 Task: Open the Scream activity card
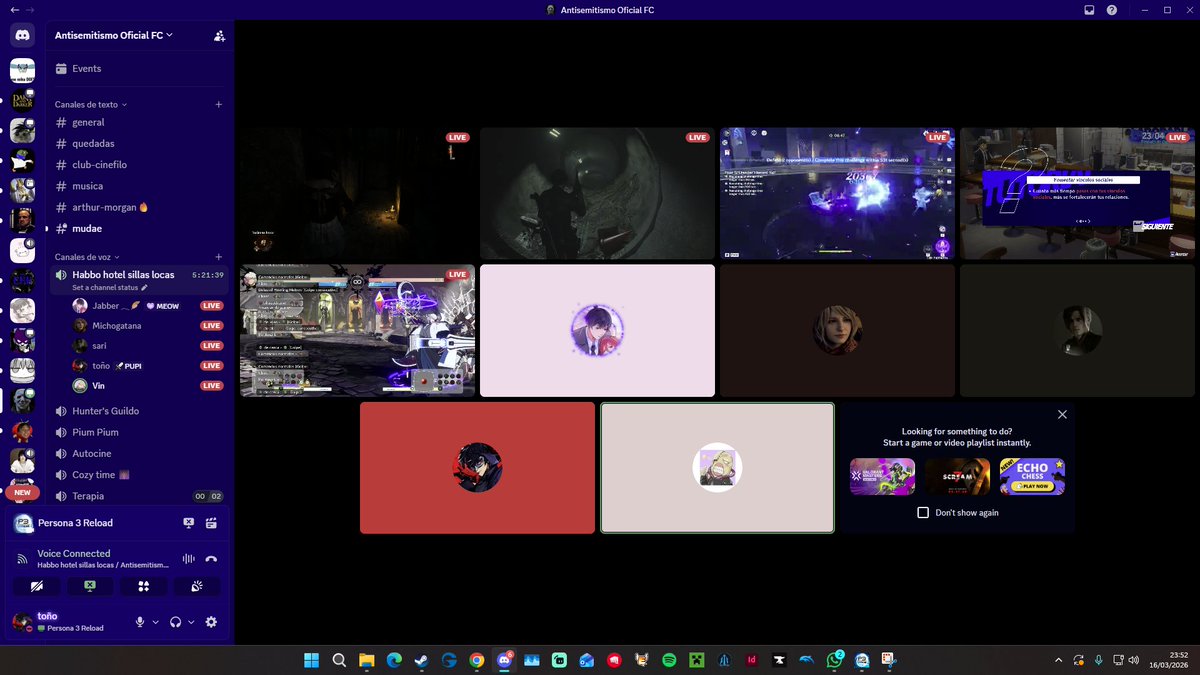pos(957,477)
